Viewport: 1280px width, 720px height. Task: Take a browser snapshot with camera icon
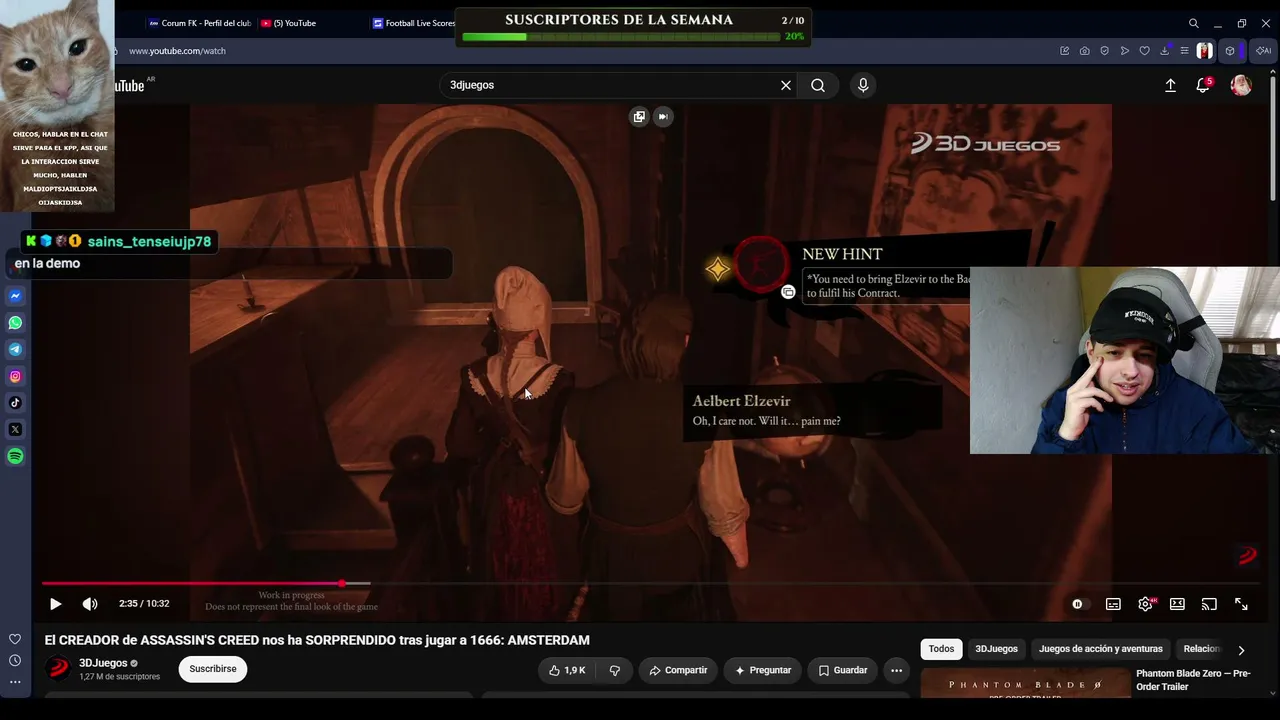(x=1084, y=51)
